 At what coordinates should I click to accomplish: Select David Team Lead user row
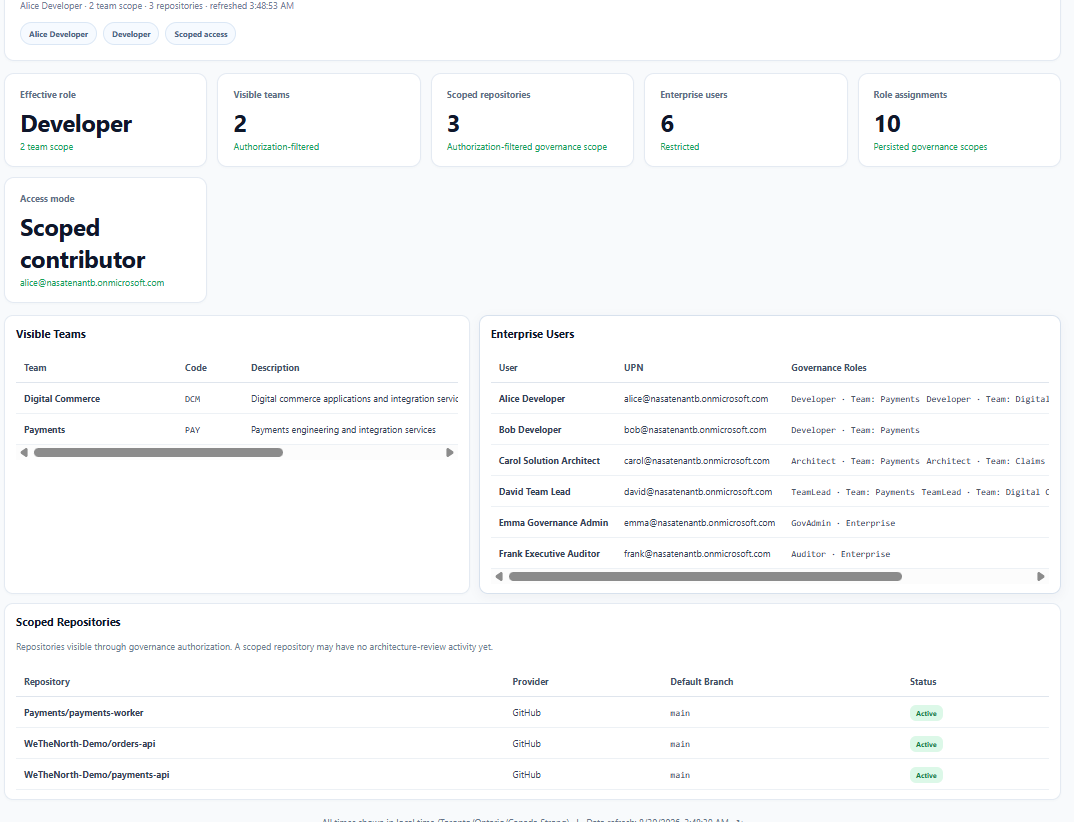[771, 492]
